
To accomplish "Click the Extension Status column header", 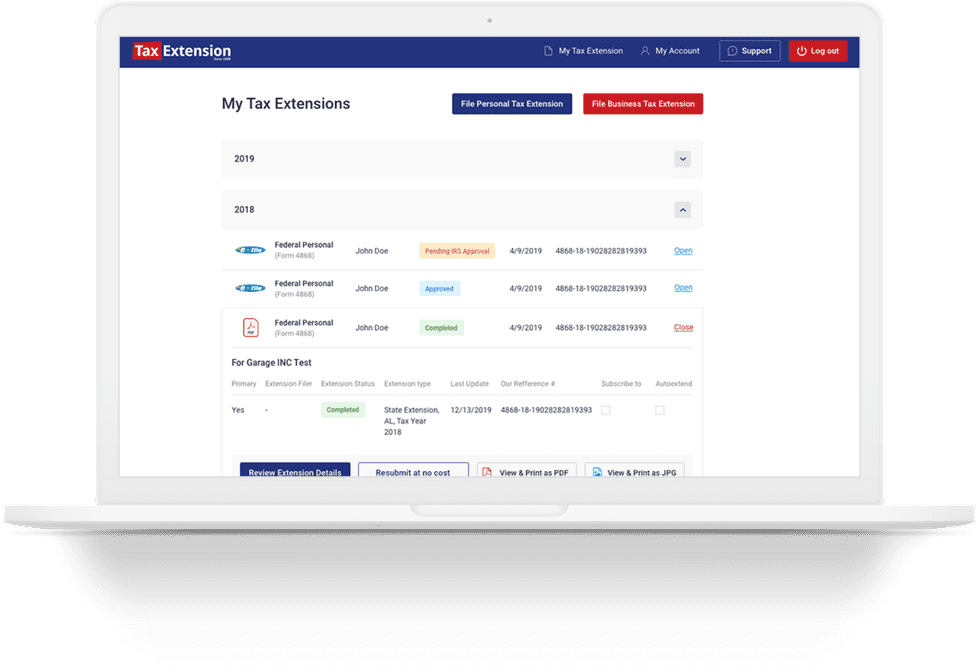I will pos(348,383).
